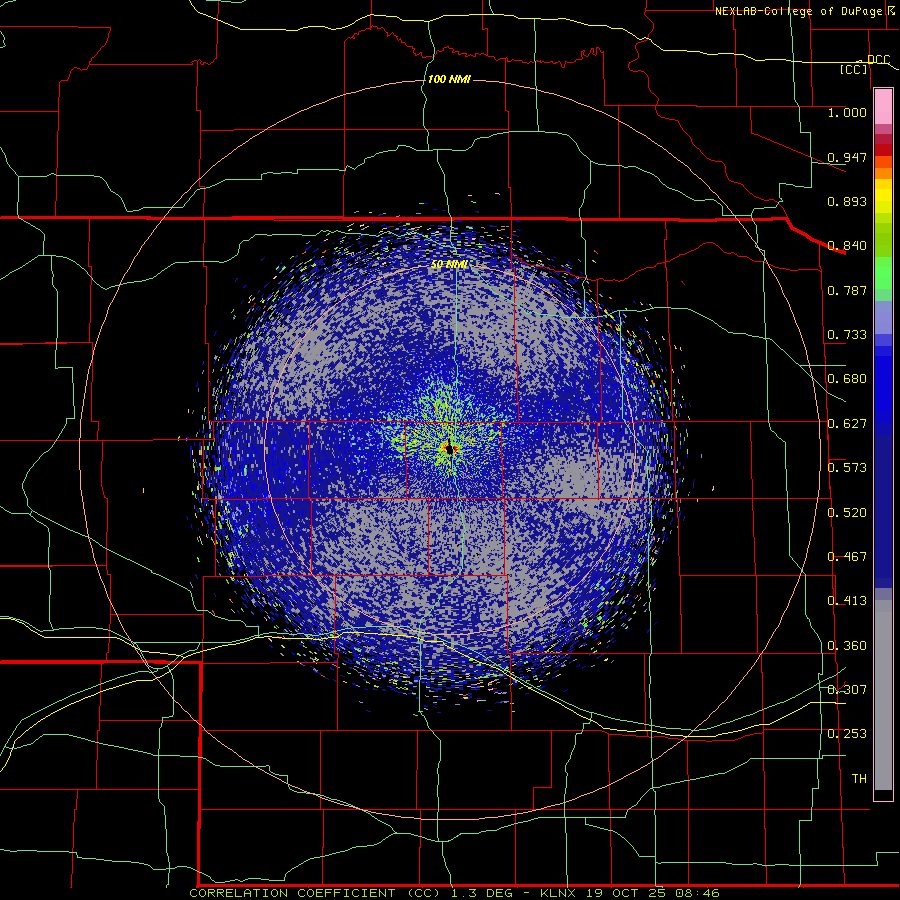Select the 0.253 legend value
The width and height of the screenshot is (900, 900).
click(x=847, y=734)
